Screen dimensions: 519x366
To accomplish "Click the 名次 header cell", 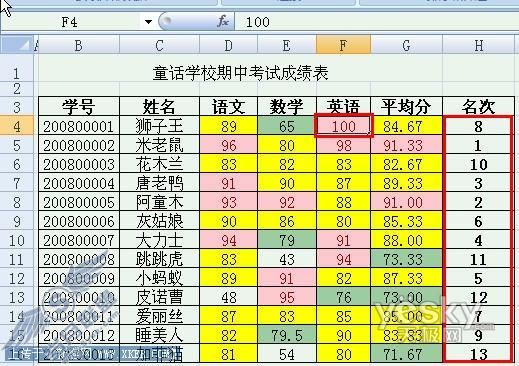I will pyautogui.click(x=479, y=106).
